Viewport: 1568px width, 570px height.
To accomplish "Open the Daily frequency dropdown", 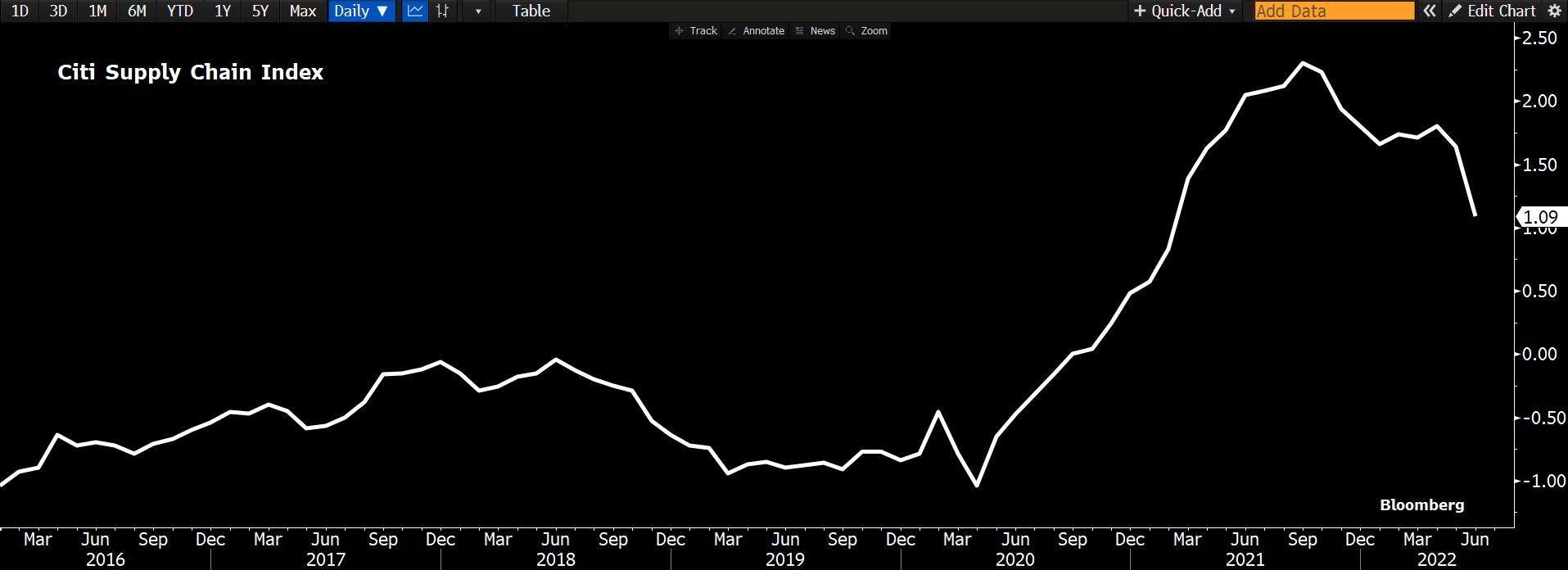I will pos(361,11).
